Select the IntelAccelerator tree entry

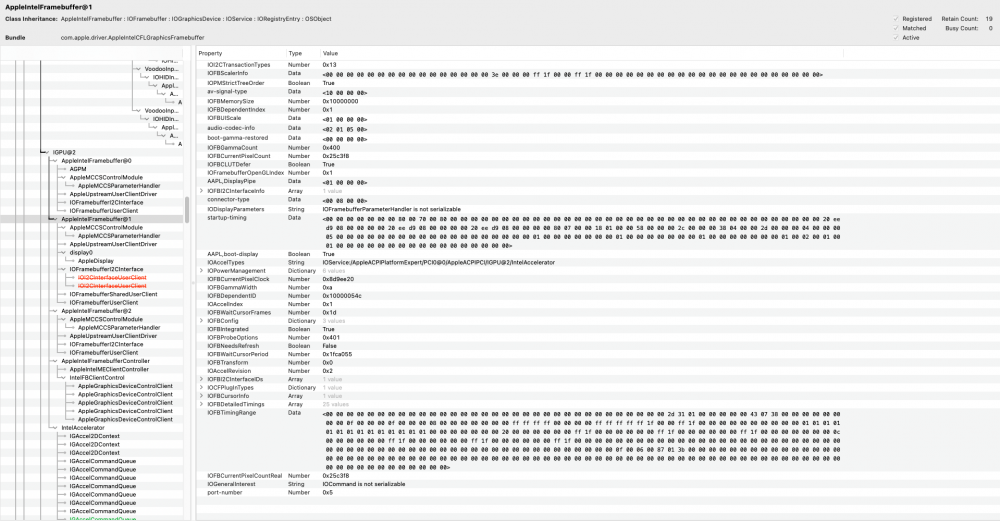83,428
